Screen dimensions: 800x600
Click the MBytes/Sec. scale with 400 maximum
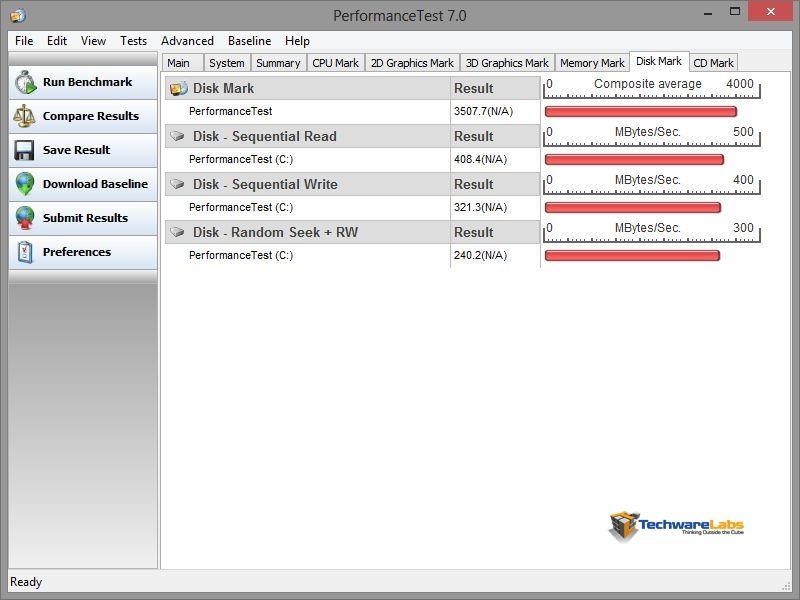(x=652, y=184)
